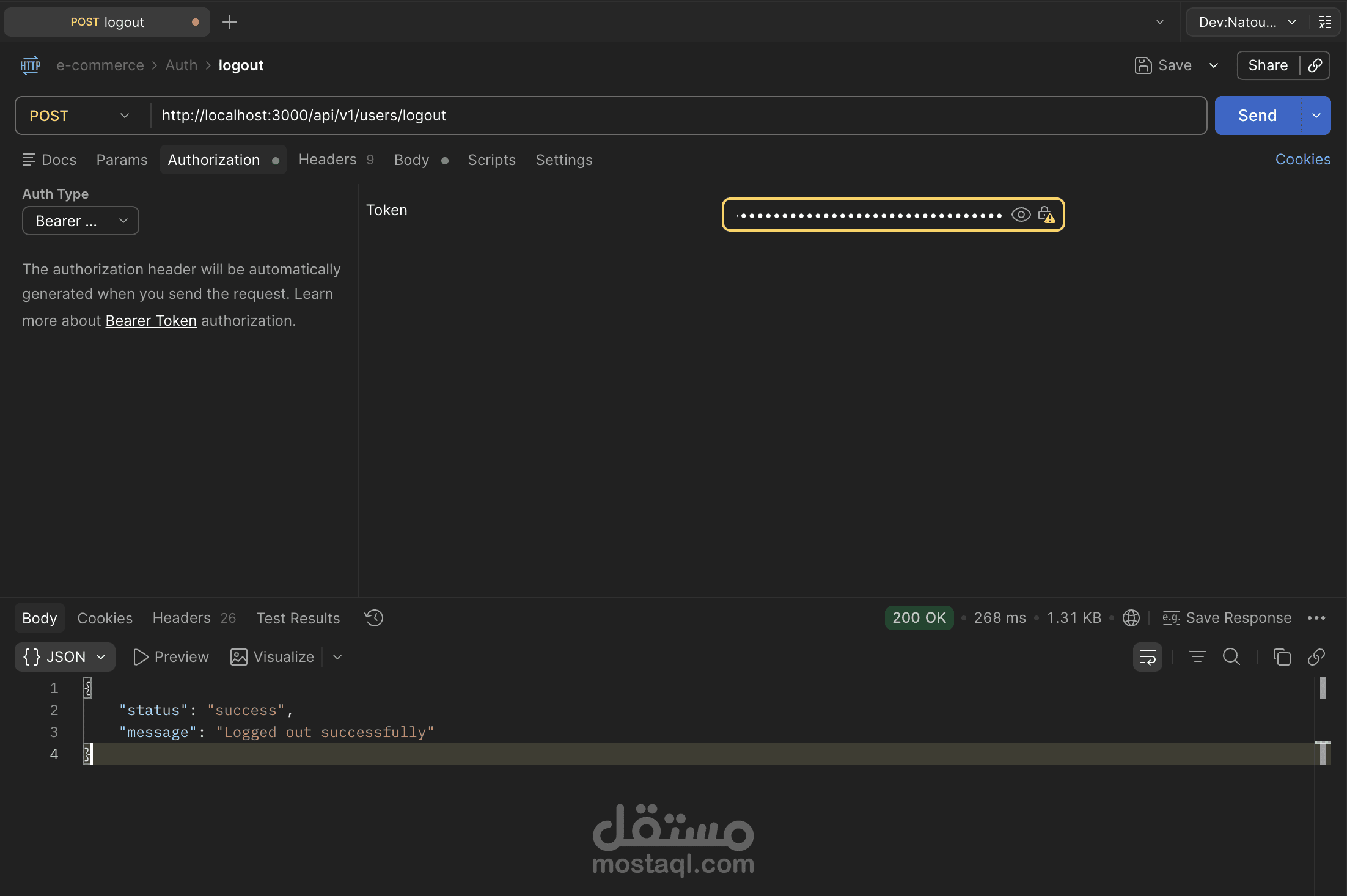Toggle token visibility with the eye icon

click(x=1021, y=215)
